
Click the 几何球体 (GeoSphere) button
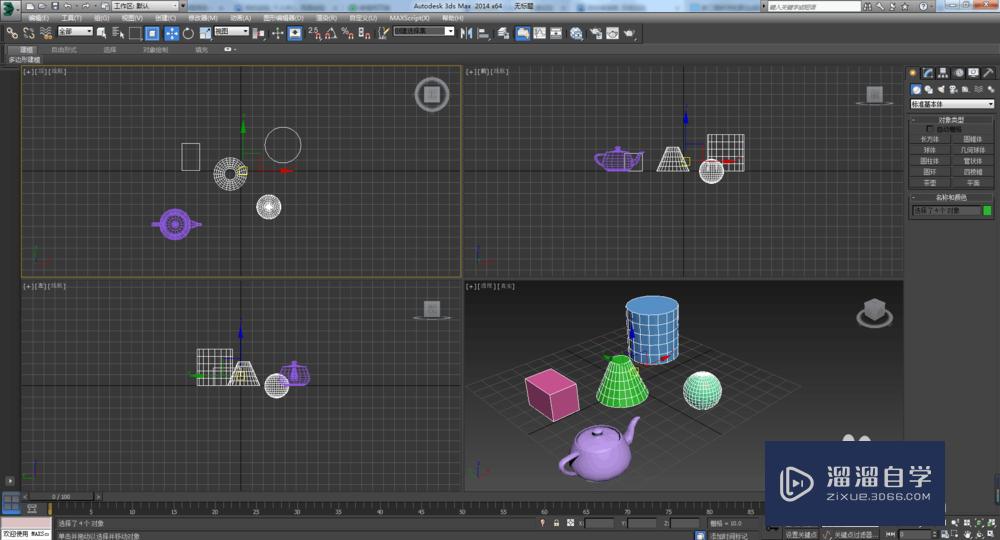(973, 150)
